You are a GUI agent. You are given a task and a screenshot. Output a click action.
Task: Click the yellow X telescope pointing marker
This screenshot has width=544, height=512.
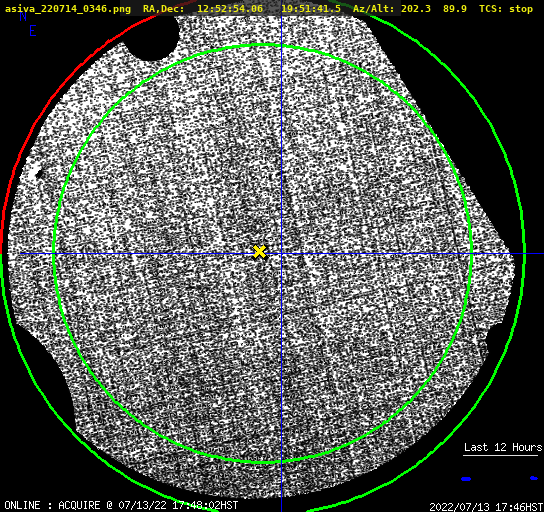click(259, 252)
